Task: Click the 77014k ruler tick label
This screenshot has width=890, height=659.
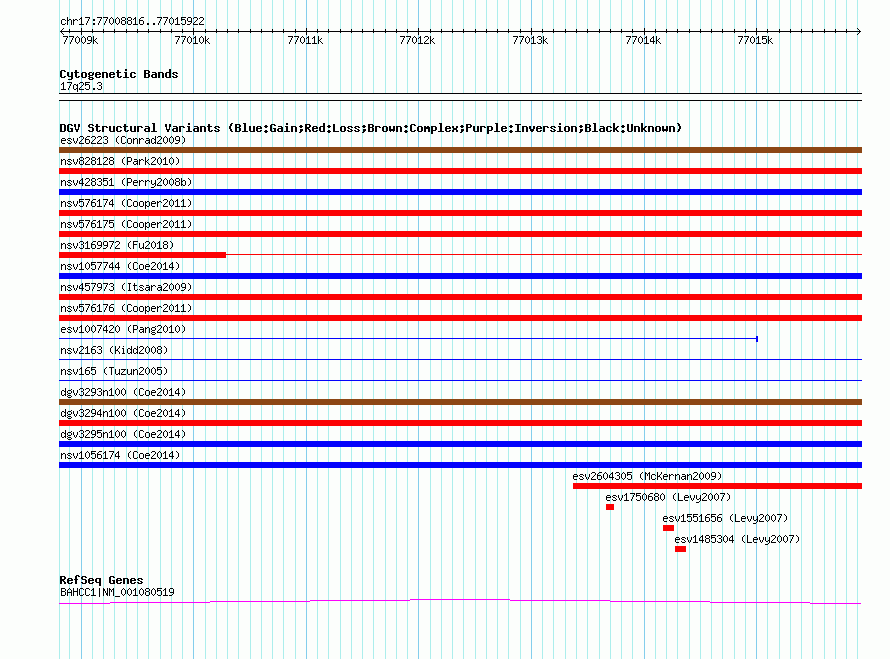Action: click(642, 41)
